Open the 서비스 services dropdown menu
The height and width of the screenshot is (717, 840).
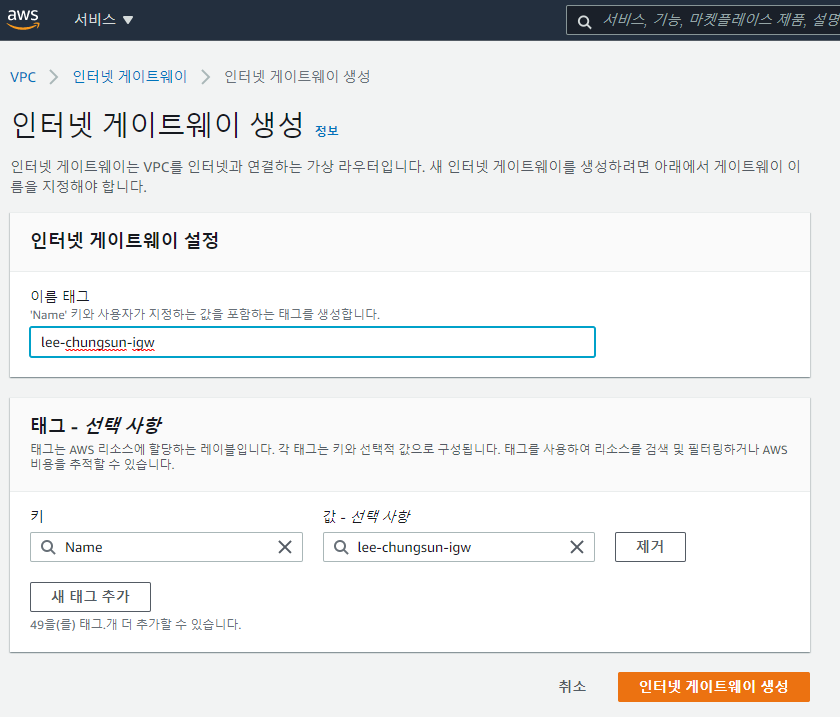click(103, 20)
